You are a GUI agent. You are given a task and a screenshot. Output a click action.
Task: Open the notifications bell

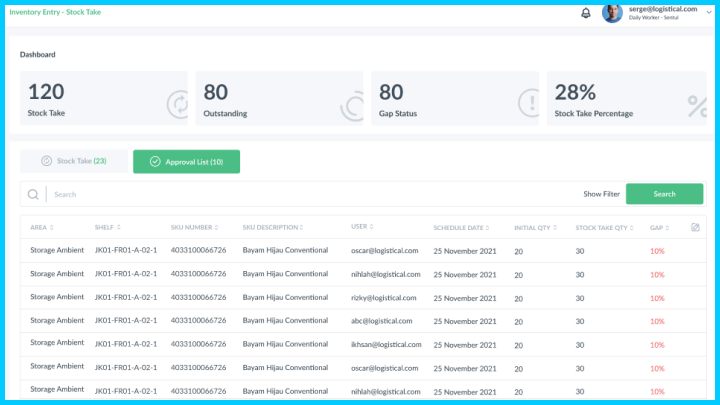585,13
